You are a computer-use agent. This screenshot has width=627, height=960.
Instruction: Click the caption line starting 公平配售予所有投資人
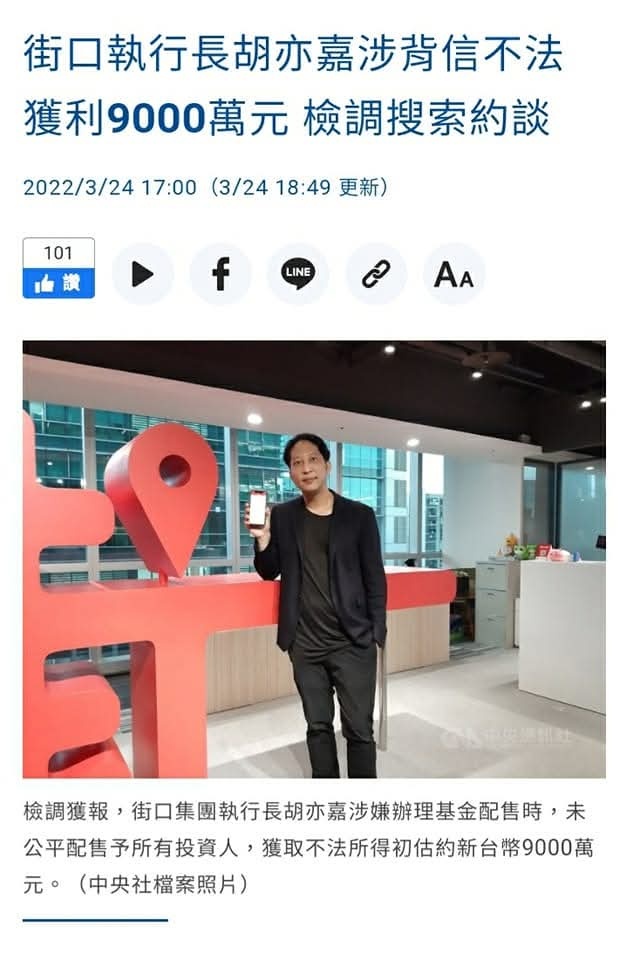309,848
